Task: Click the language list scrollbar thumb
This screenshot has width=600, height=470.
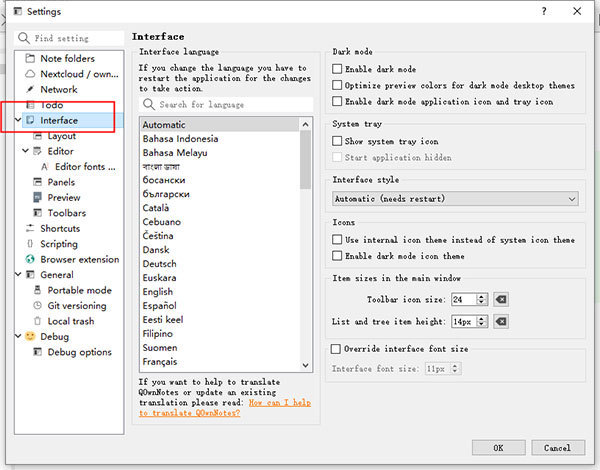Action: coord(305,160)
